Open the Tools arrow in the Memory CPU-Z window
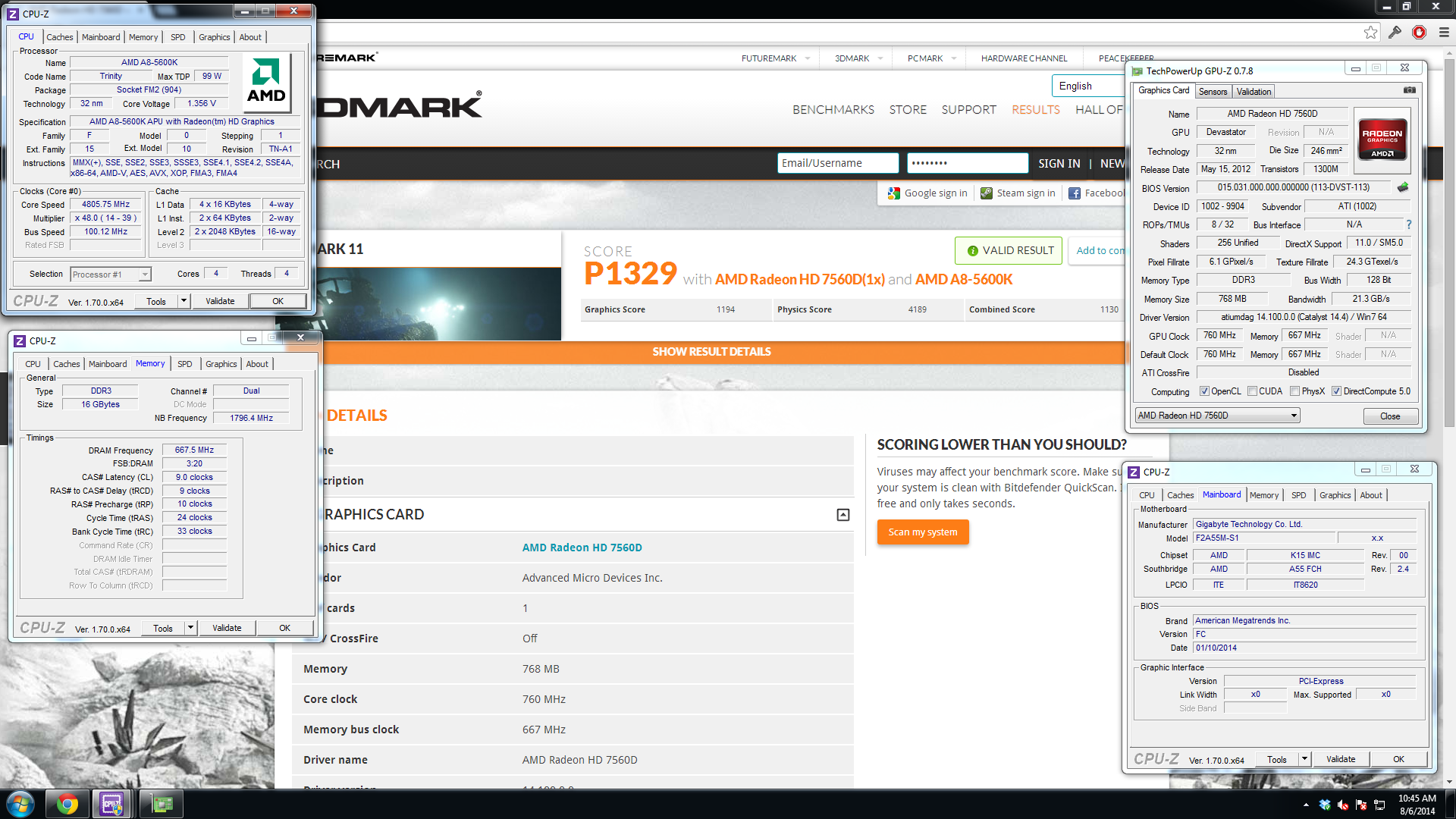Image resolution: width=1456 pixels, height=819 pixels. pos(190,628)
